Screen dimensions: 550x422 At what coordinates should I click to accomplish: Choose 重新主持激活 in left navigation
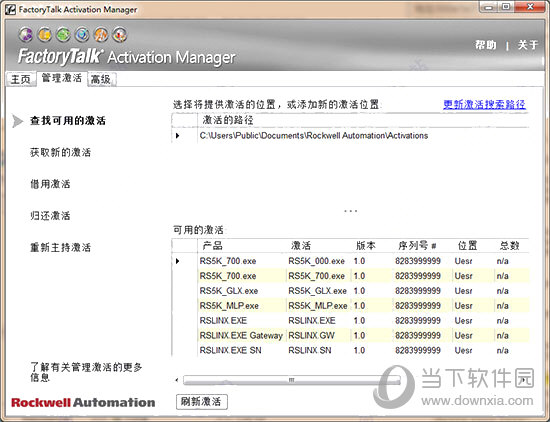click(x=60, y=247)
